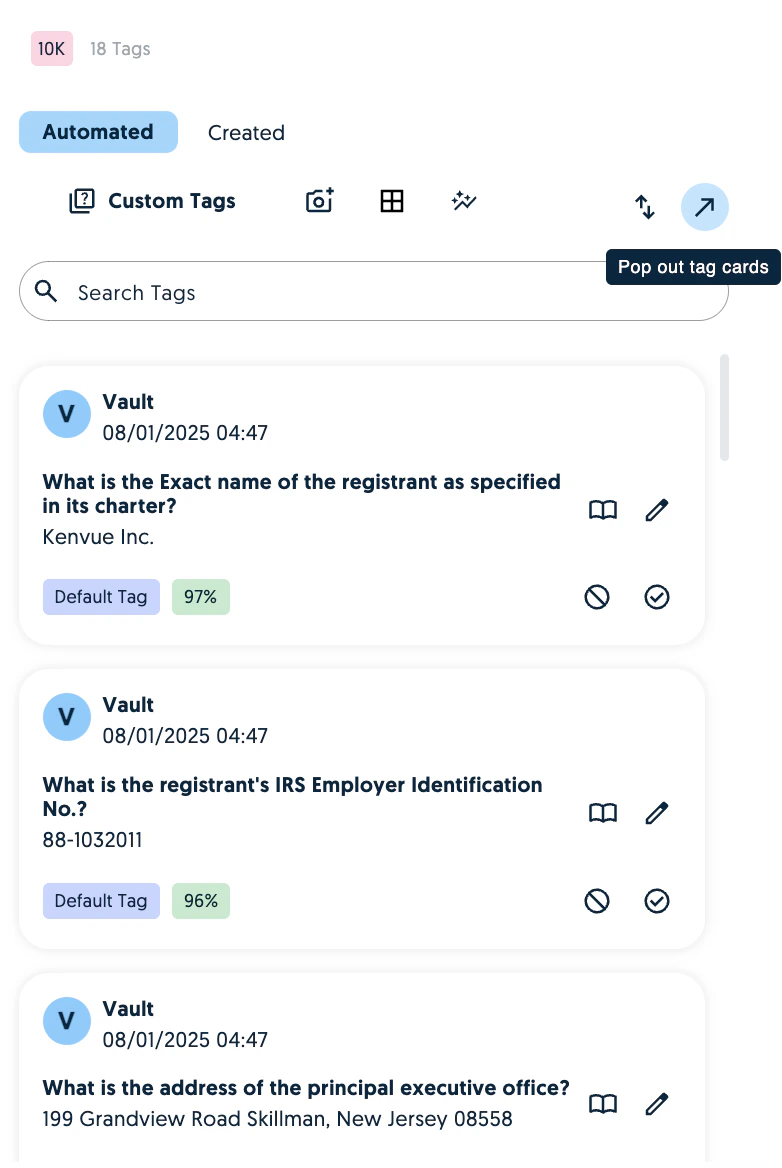Click the 18 Tags count label

tap(120, 48)
